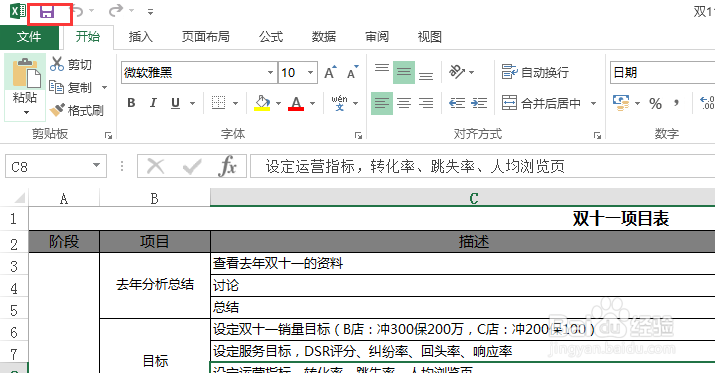The image size is (715, 373).
Task: Apply comma style
Action: [x=677, y=104]
